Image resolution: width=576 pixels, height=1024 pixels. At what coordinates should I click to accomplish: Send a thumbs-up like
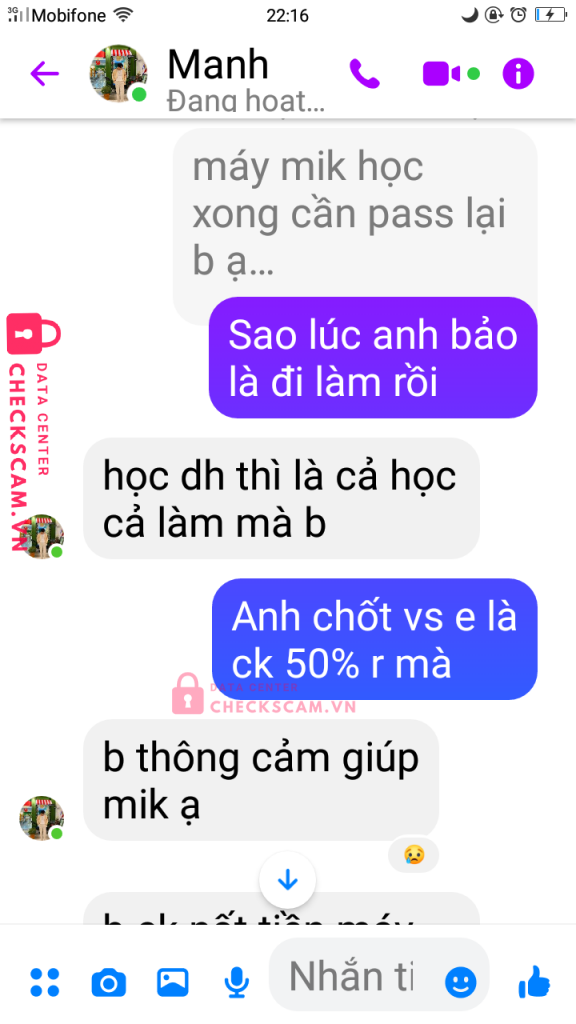pos(534,982)
